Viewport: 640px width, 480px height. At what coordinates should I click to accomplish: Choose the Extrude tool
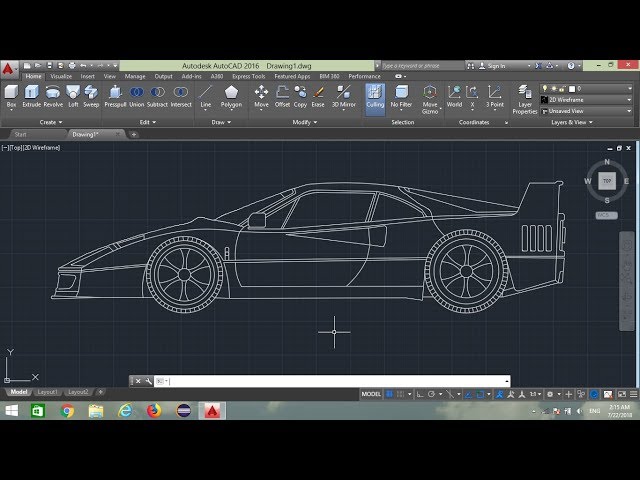coord(31,96)
